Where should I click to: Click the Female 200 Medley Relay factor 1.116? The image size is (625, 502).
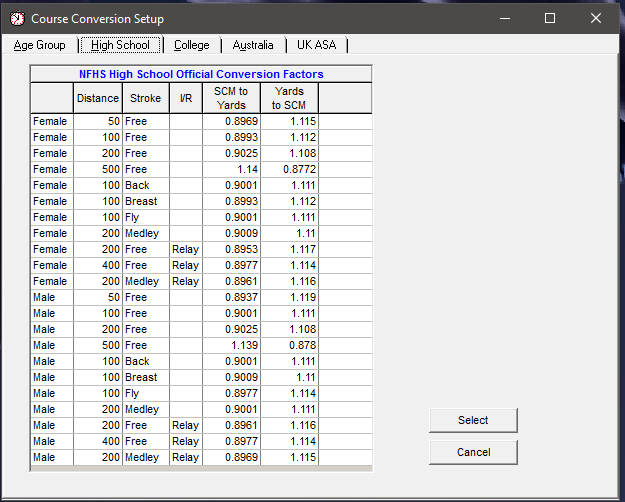coord(289,281)
